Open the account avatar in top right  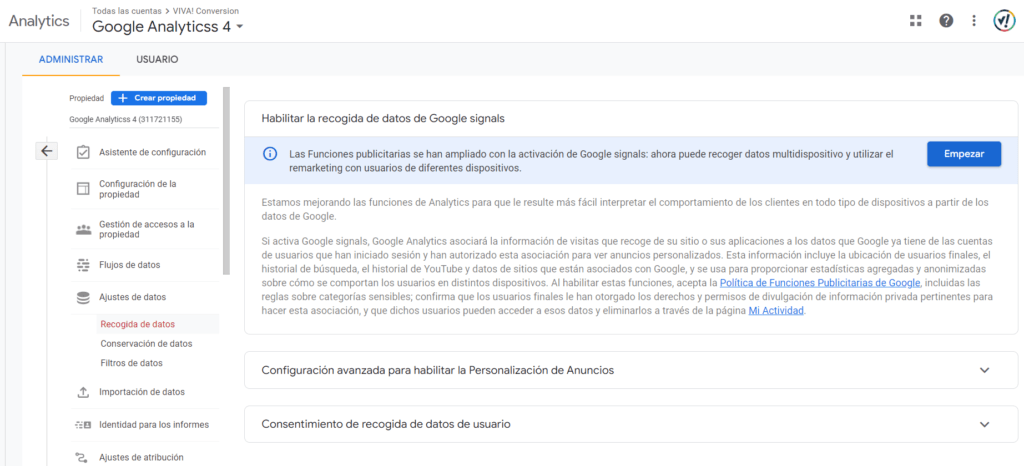click(1002, 21)
